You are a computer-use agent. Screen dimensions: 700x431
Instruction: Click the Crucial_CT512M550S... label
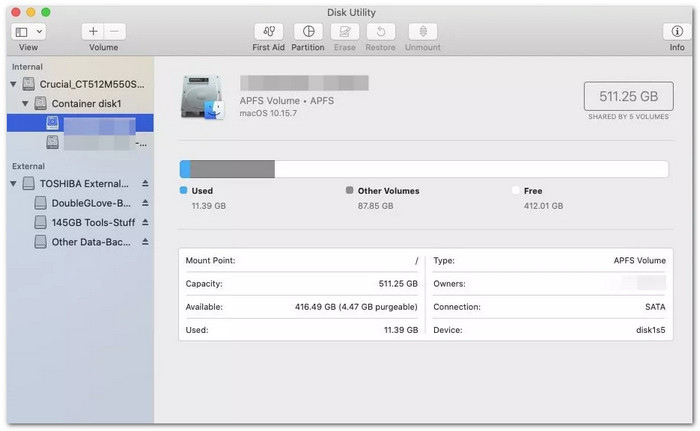click(x=92, y=84)
